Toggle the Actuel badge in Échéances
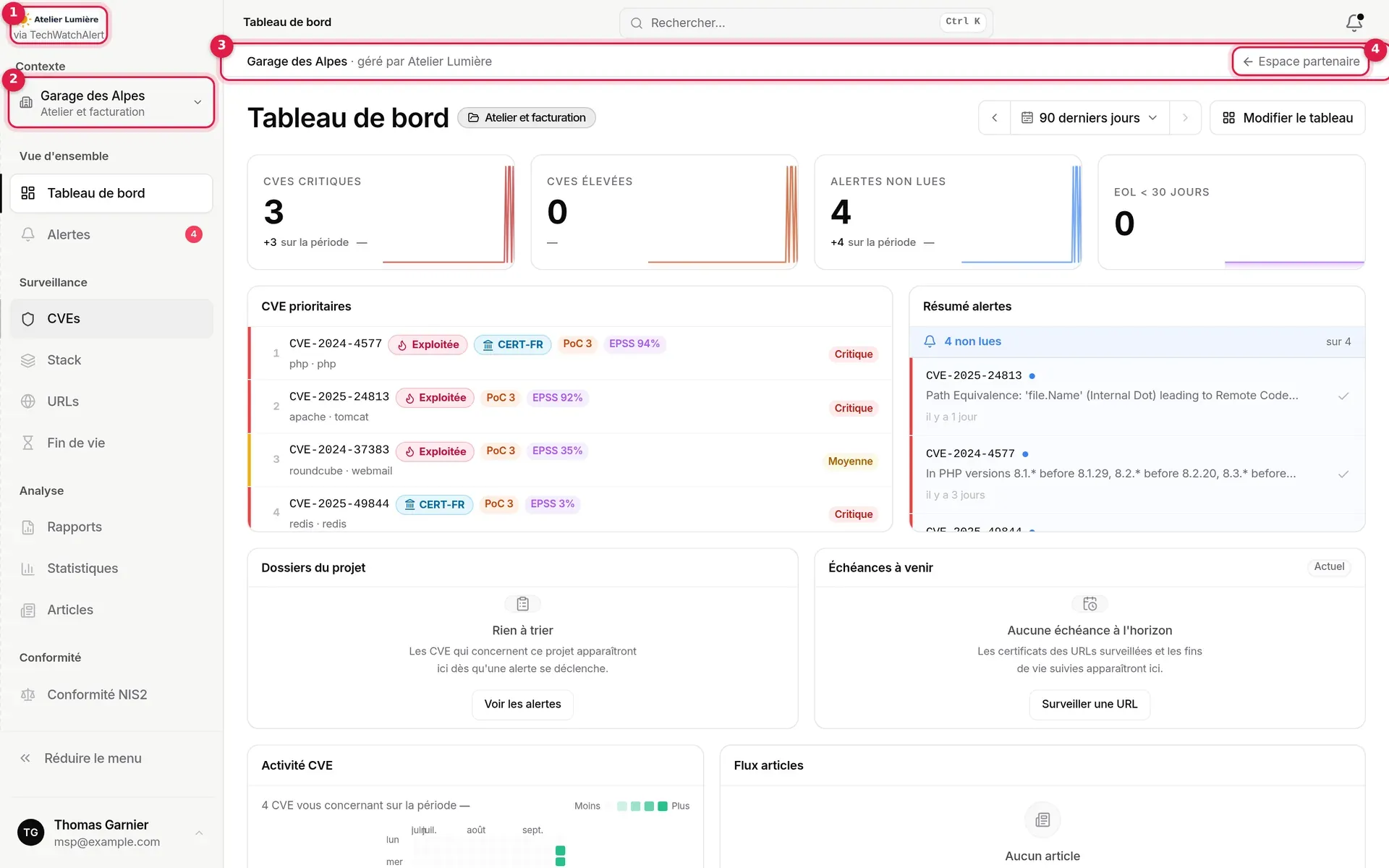 [x=1329, y=567]
